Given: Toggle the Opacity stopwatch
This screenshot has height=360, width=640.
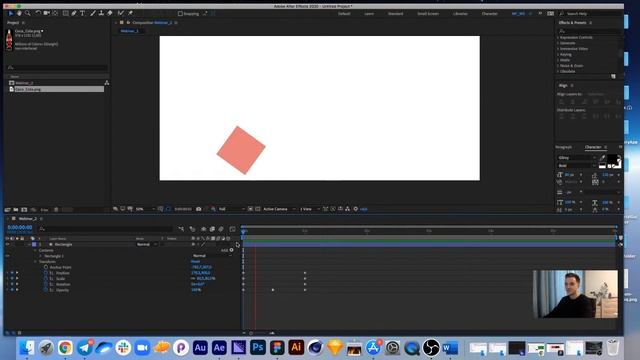Looking at the screenshot, I should 46,290.
